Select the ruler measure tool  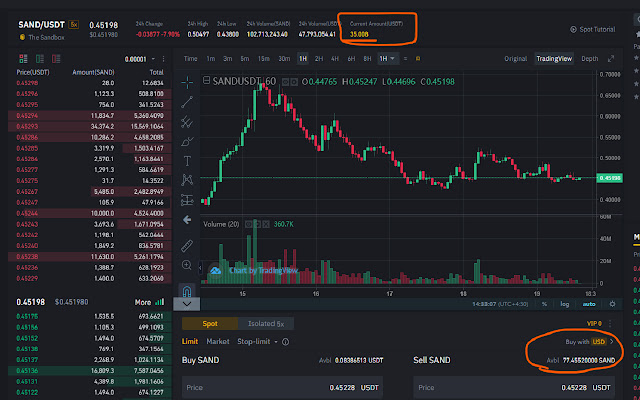[x=187, y=246]
